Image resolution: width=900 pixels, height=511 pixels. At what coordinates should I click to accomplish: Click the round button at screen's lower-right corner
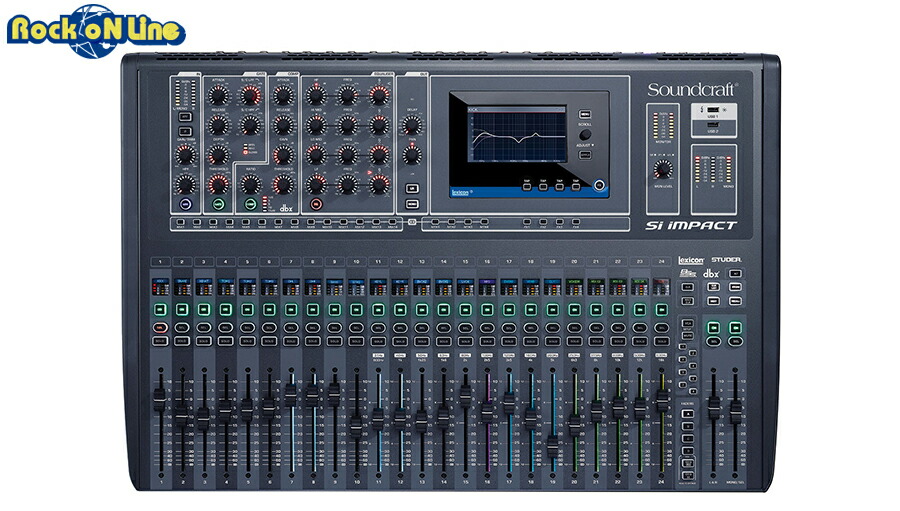pyautogui.click(x=599, y=185)
